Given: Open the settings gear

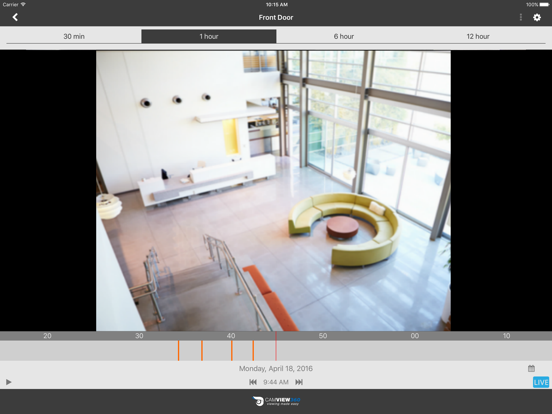Looking at the screenshot, I should [537, 17].
